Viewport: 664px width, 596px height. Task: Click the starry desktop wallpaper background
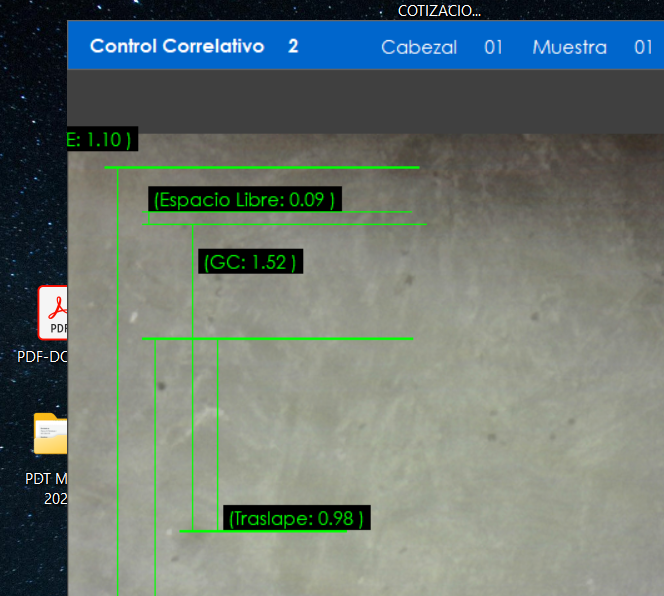tap(30, 200)
